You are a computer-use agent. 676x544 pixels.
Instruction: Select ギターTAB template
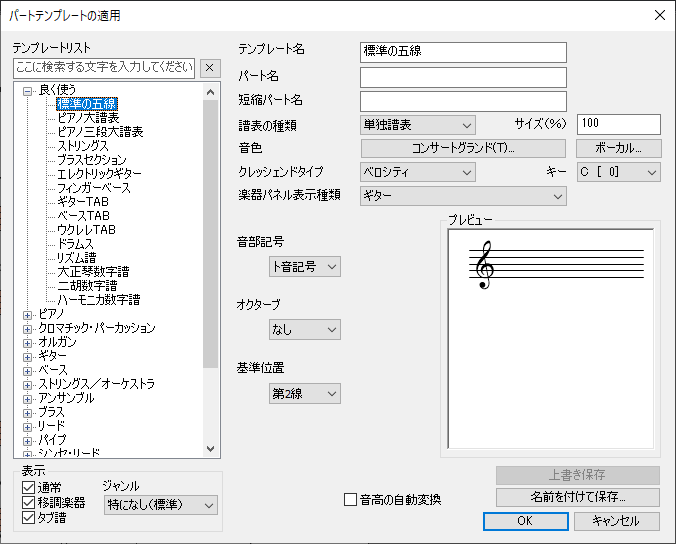click(x=83, y=202)
